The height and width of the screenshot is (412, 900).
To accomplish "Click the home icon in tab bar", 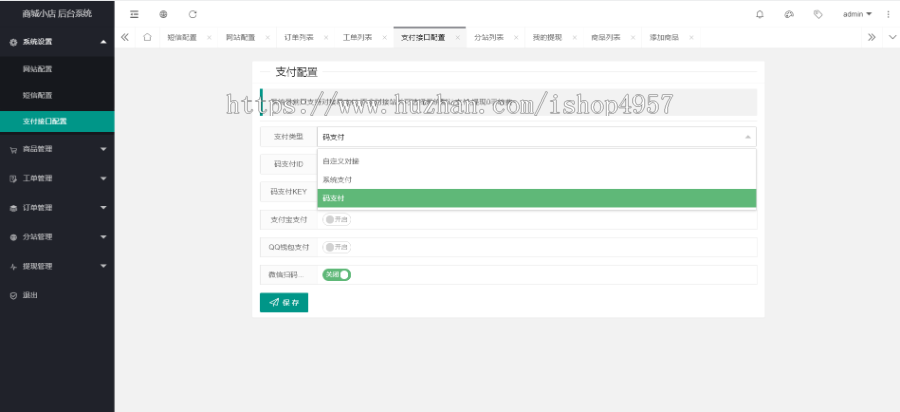I will 147,37.
